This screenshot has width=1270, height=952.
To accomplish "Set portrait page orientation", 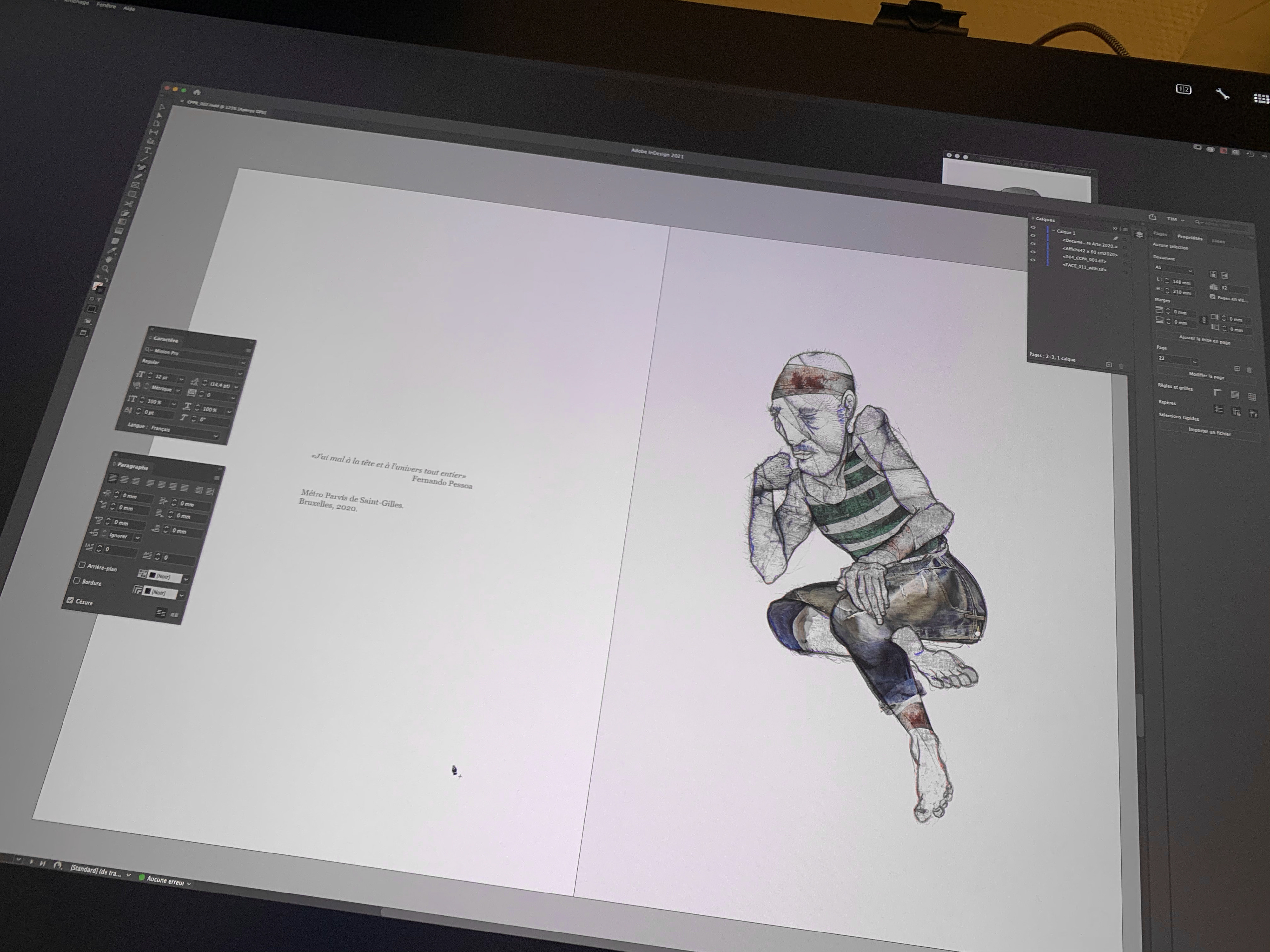I will coord(1213,274).
